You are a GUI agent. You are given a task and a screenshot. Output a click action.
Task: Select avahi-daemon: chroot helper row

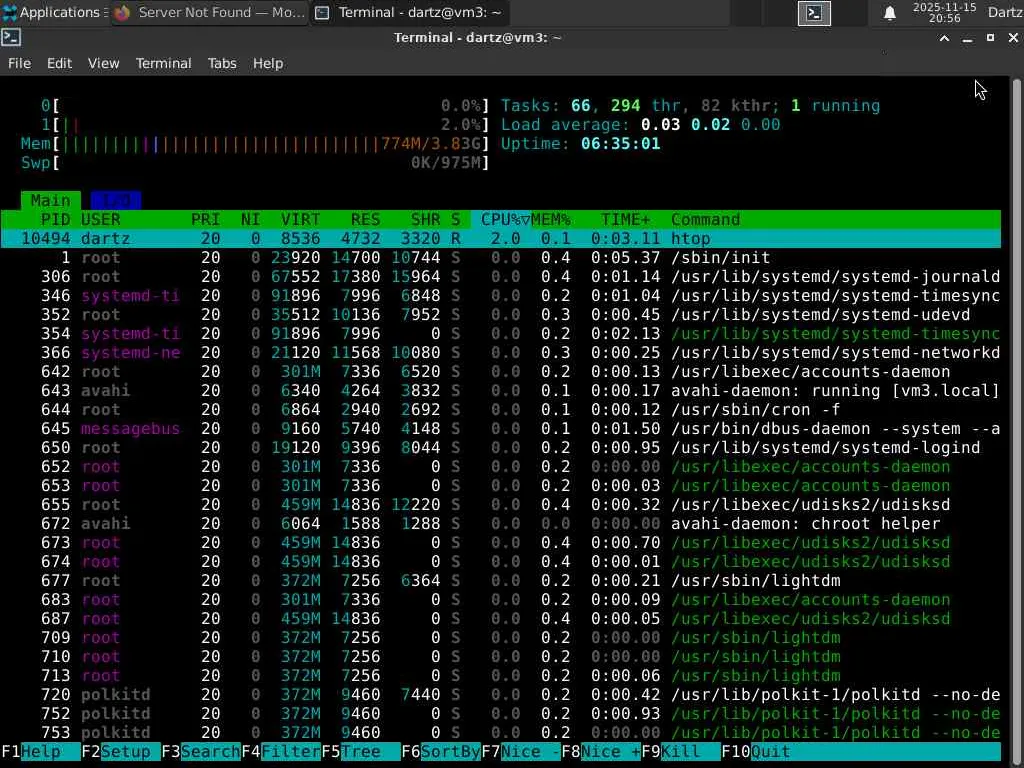point(500,523)
